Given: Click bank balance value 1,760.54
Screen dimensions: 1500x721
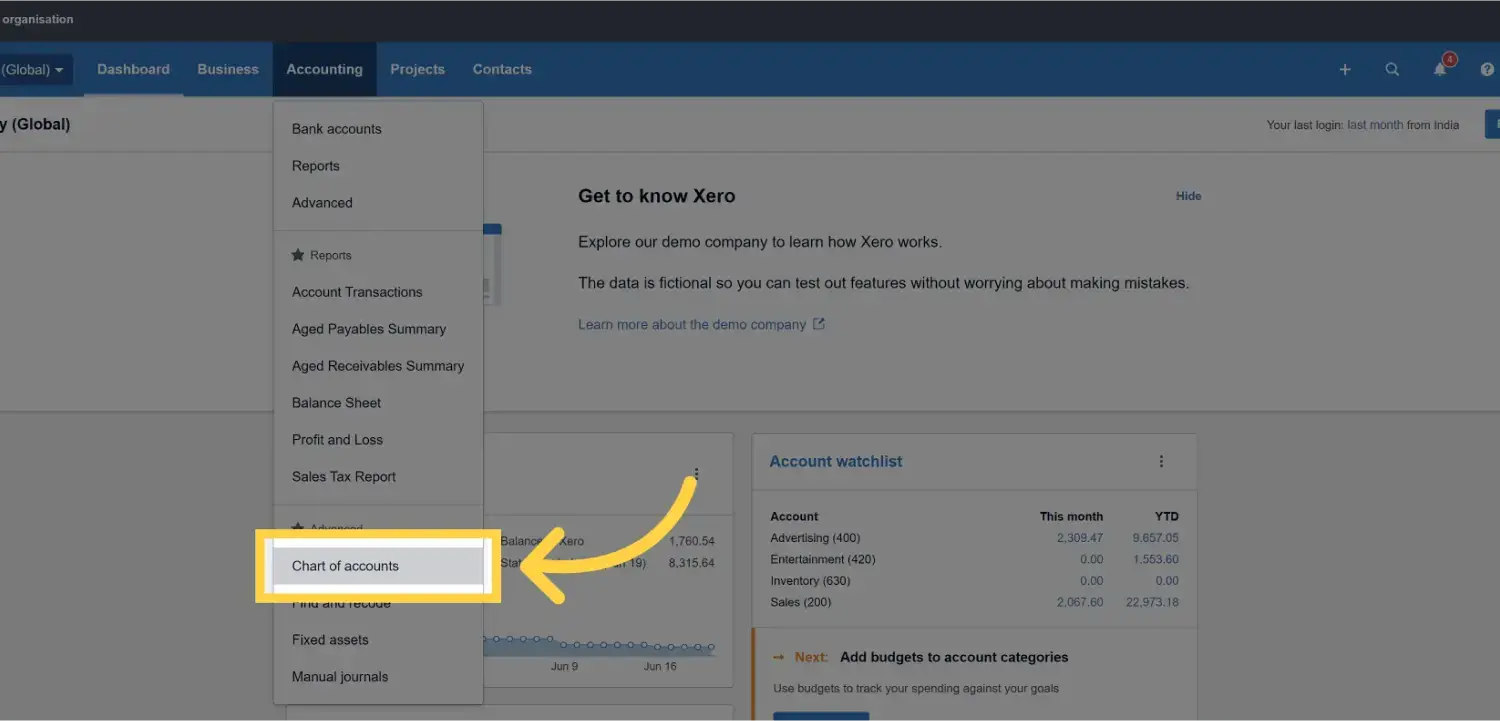Looking at the screenshot, I should coord(691,541).
